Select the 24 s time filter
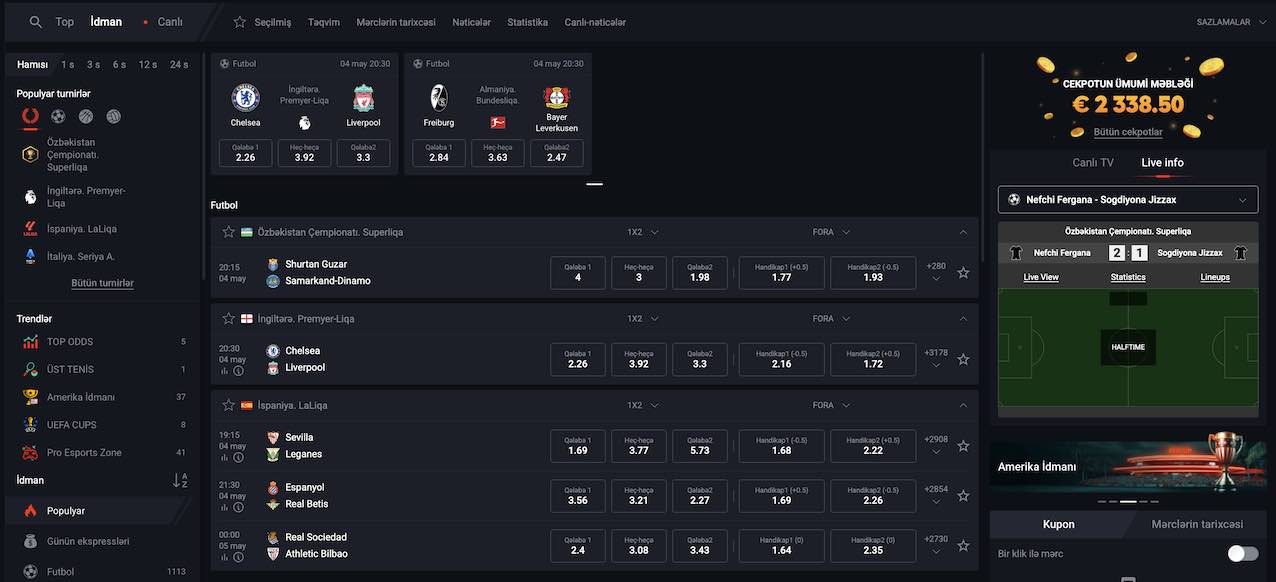The height and width of the screenshot is (582, 1276). coord(179,65)
